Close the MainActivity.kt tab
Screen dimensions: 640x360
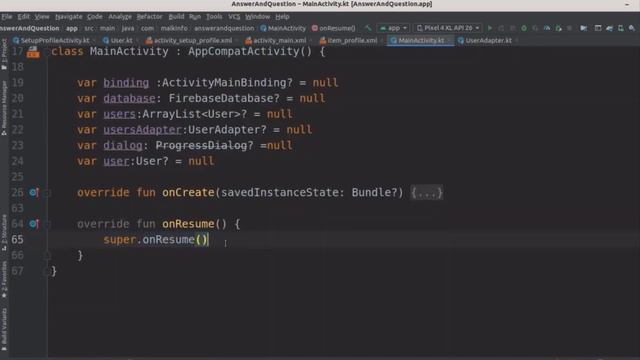point(449,40)
